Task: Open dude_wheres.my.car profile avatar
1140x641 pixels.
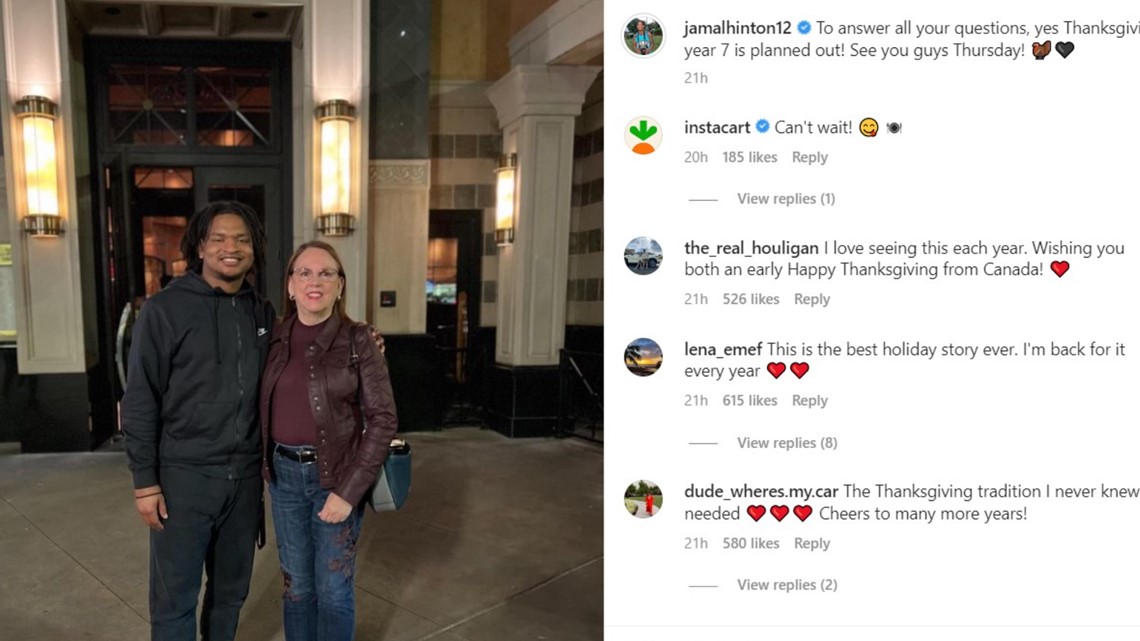Action: (643, 499)
